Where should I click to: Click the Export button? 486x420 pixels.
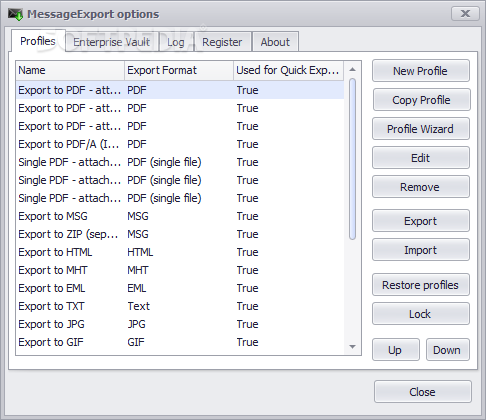point(421,221)
